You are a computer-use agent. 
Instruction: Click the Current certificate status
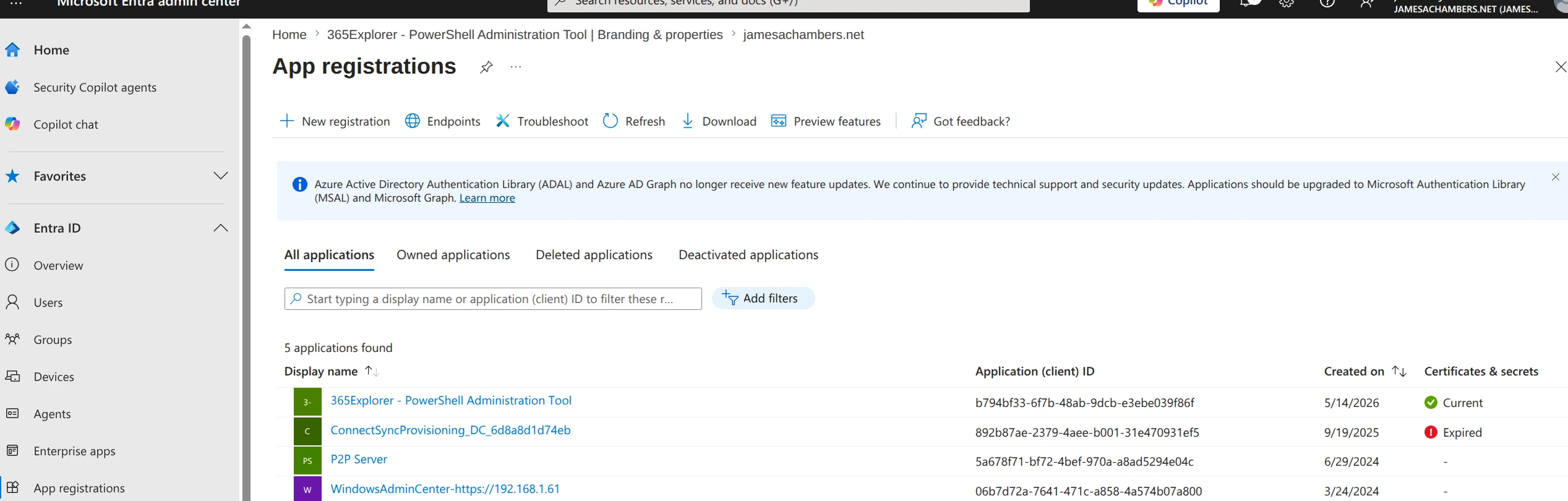pos(1453,403)
